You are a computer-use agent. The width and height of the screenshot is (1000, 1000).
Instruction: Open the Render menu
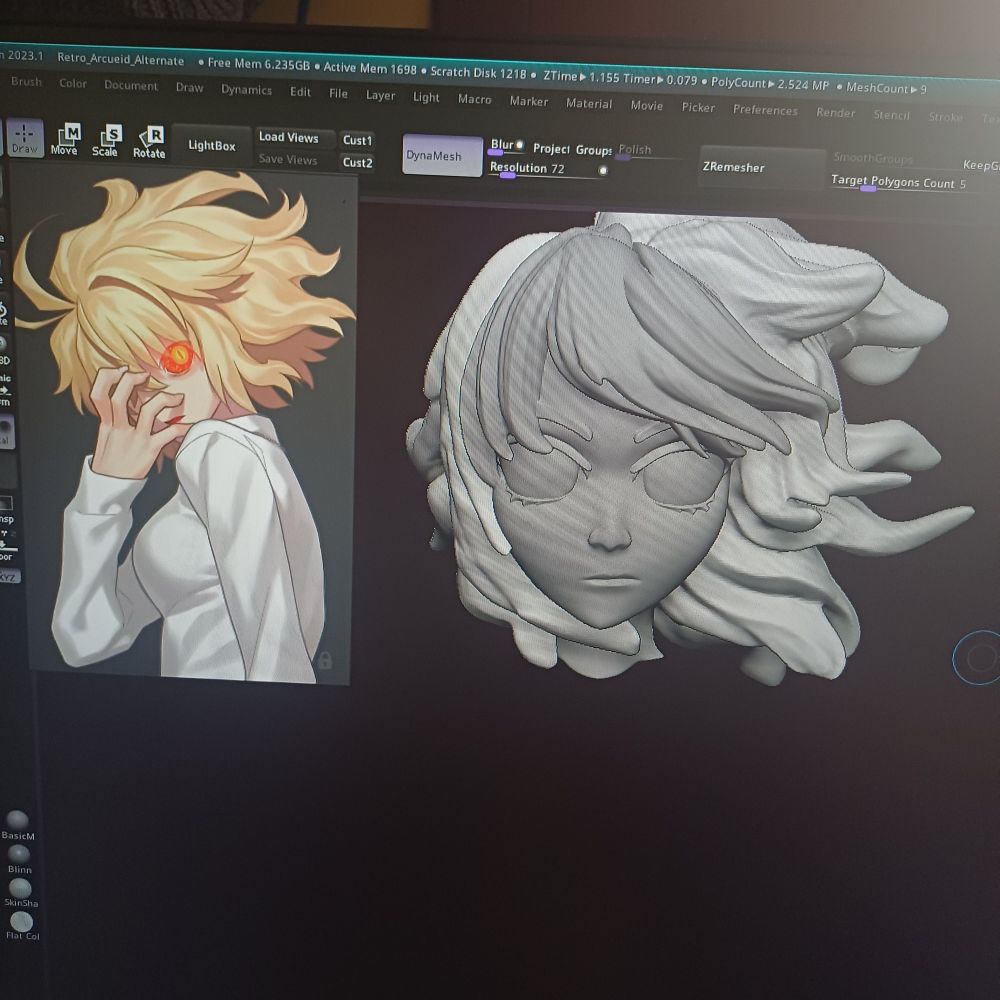835,113
